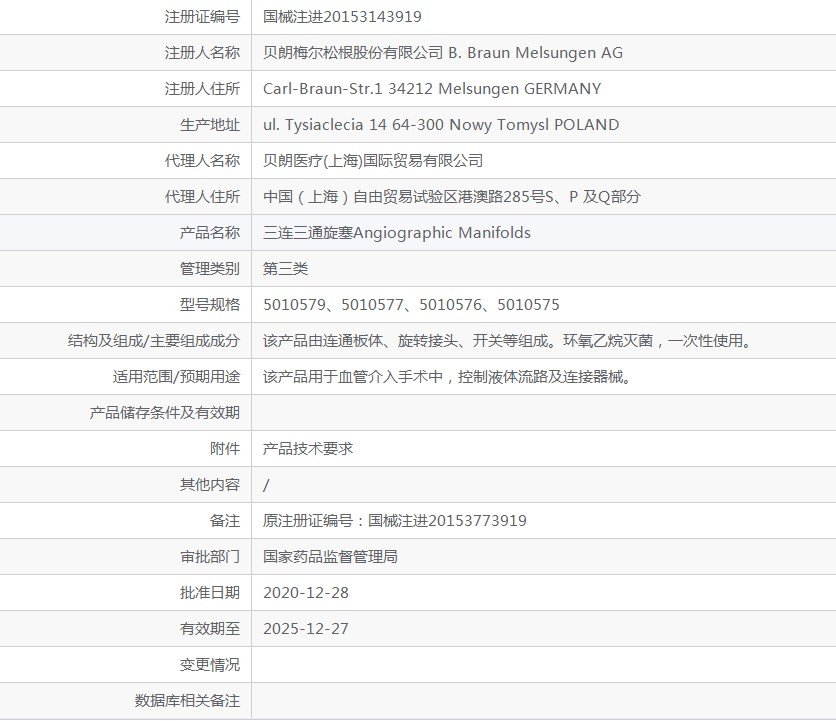
Task: Click the 变更情况 label
Action: pos(210,664)
